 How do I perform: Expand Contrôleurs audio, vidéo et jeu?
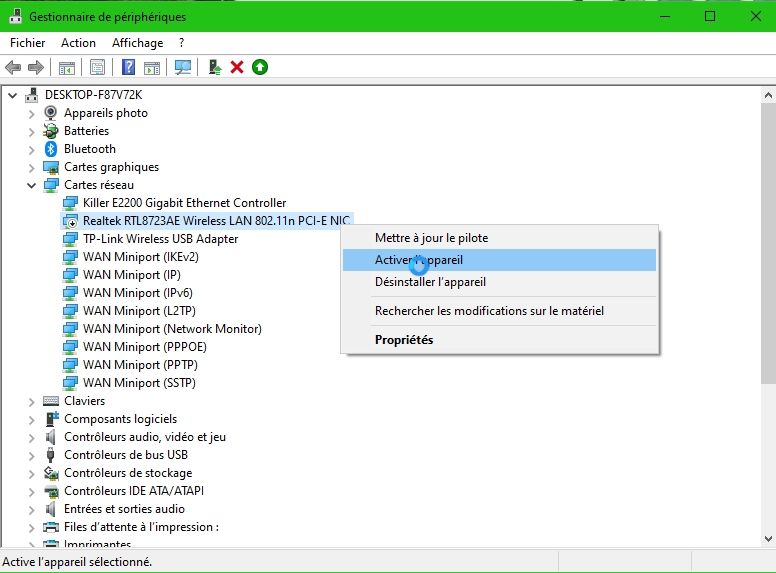tap(32, 438)
